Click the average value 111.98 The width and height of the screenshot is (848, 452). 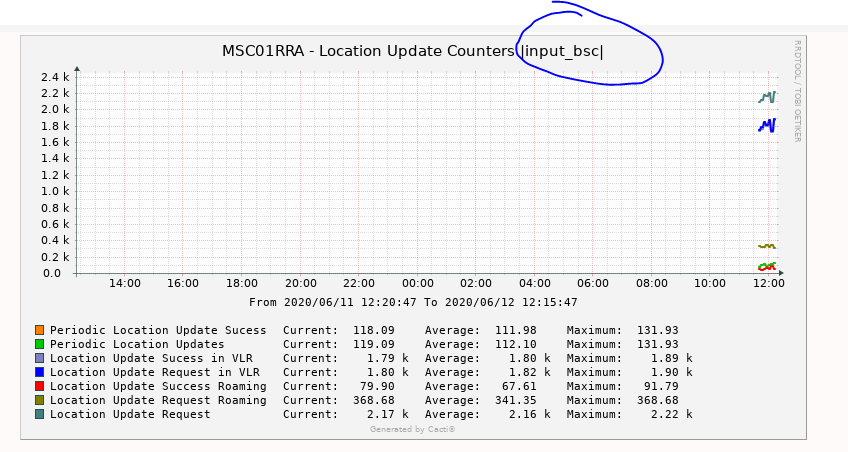pyautogui.click(x=515, y=330)
